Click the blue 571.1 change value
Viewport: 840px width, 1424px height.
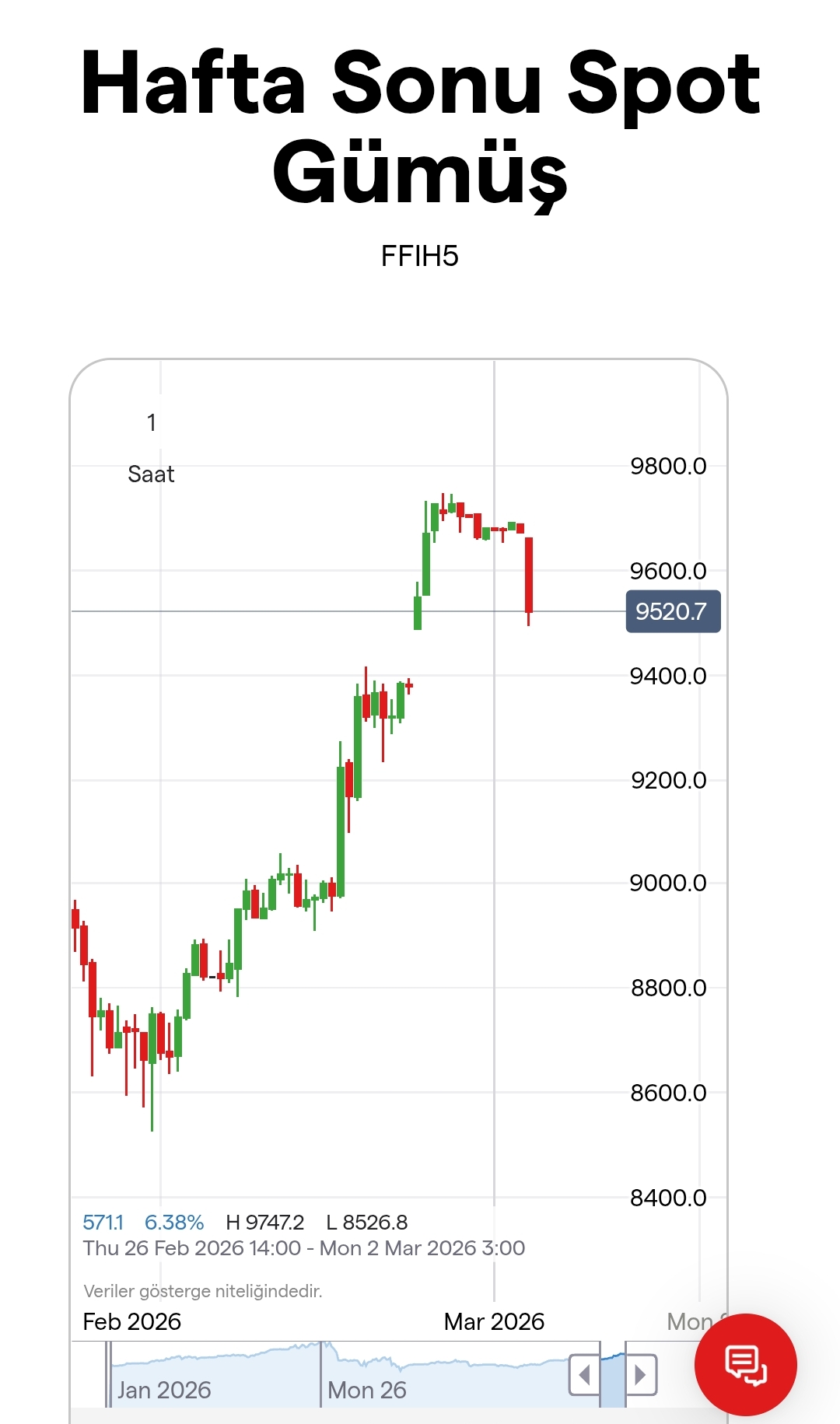click(x=103, y=1223)
